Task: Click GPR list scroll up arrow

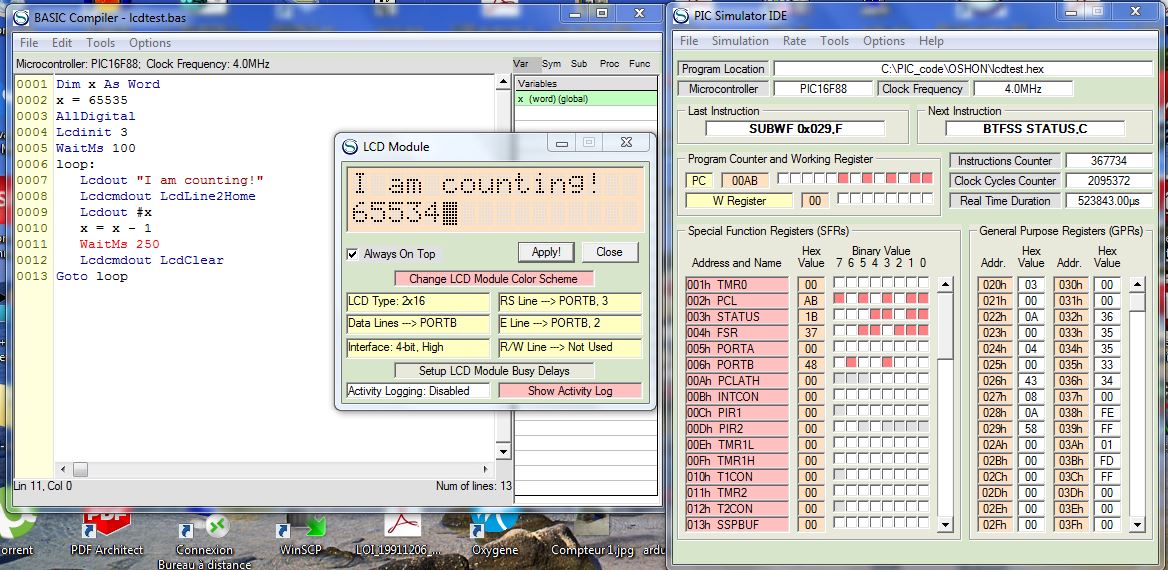Action: click(1137, 285)
